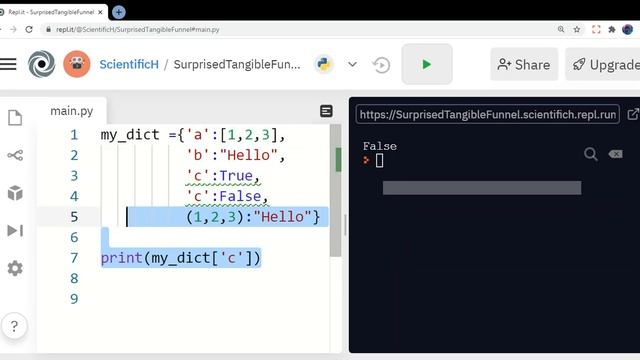The height and width of the screenshot is (360, 640).
Task: Click line 2 'b':"Hello" code
Action: click(235, 155)
